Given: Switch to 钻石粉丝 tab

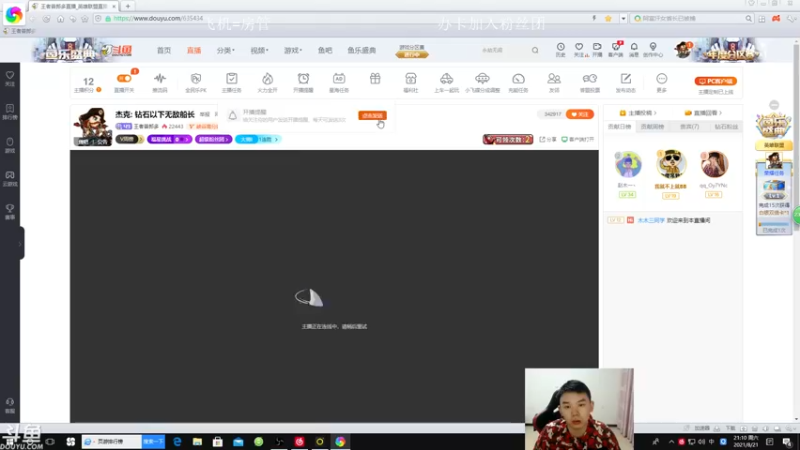Looking at the screenshot, I should click(726, 127).
